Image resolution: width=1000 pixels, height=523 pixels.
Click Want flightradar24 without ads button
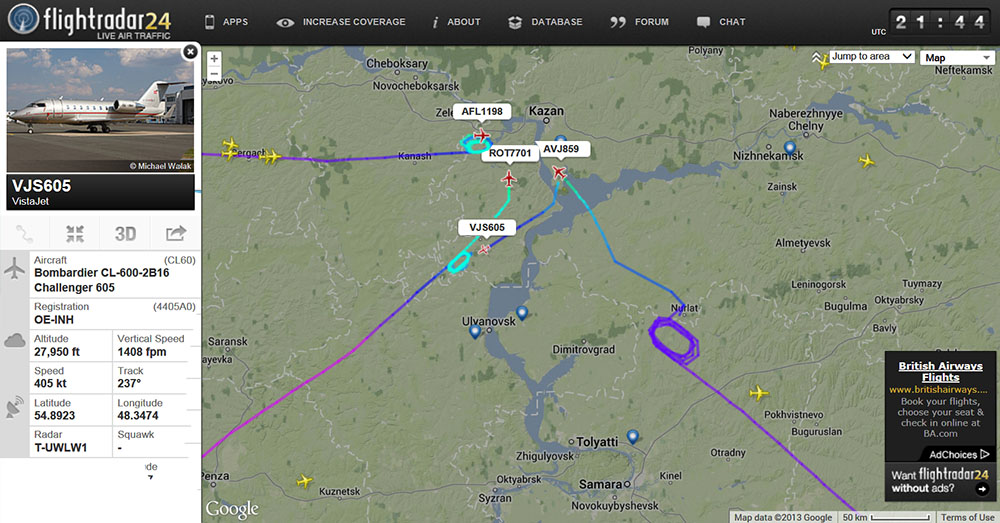(940, 481)
